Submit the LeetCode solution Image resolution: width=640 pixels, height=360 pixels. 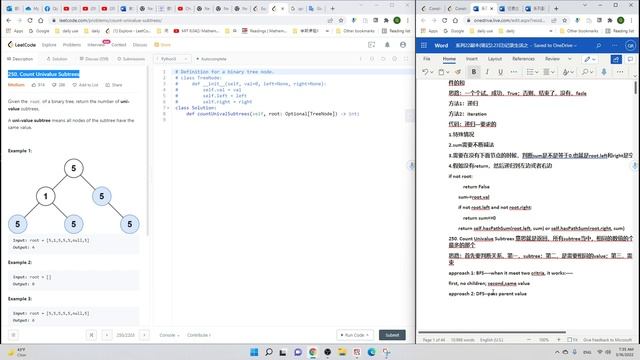(x=392, y=335)
